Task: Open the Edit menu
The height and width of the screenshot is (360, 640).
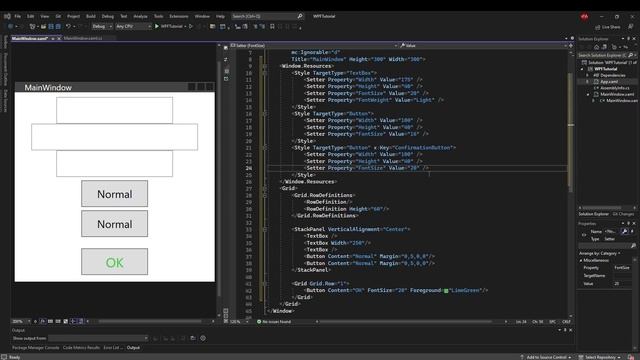Action: click(x=31, y=16)
